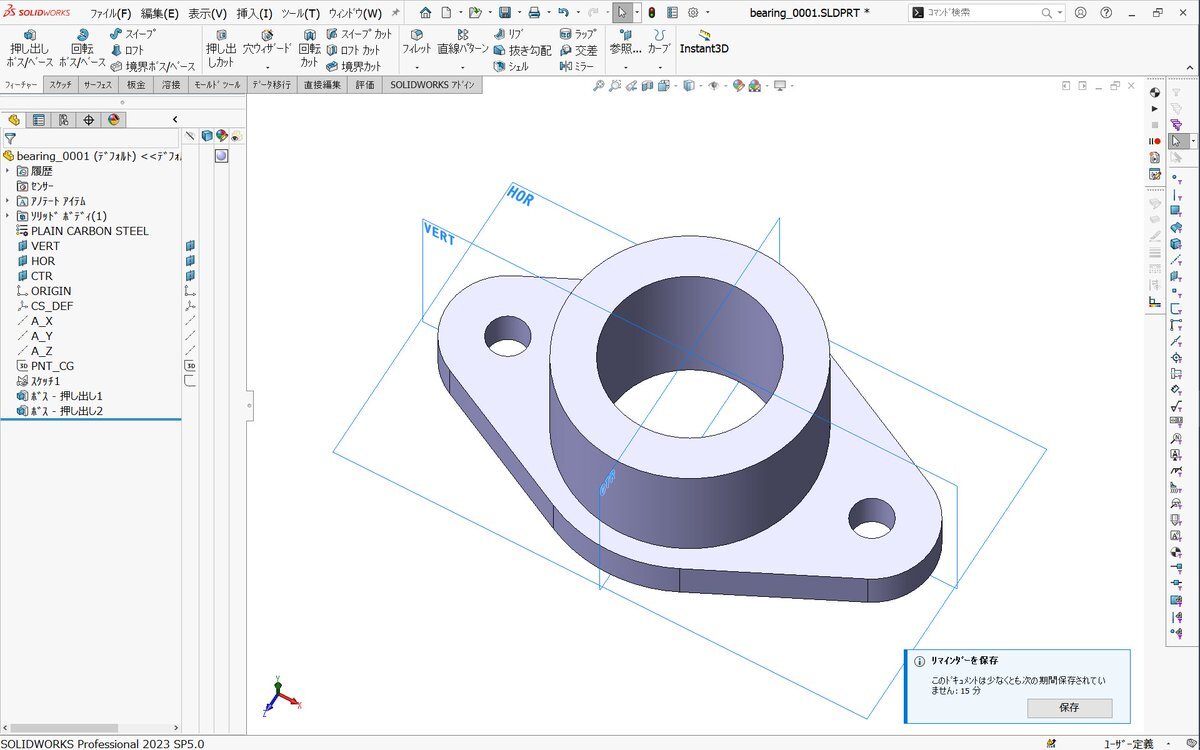Open the DisplayManager color wheel tab
Image resolution: width=1200 pixels, height=750 pixels.
(x=114, y=120)
